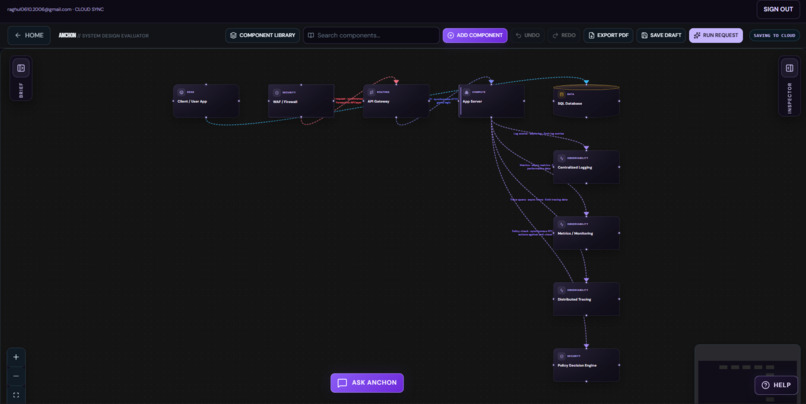The height and width of the screenshot is (404, 806).
Task: Select the WAF / Firewall label
Action: [285, 102]
